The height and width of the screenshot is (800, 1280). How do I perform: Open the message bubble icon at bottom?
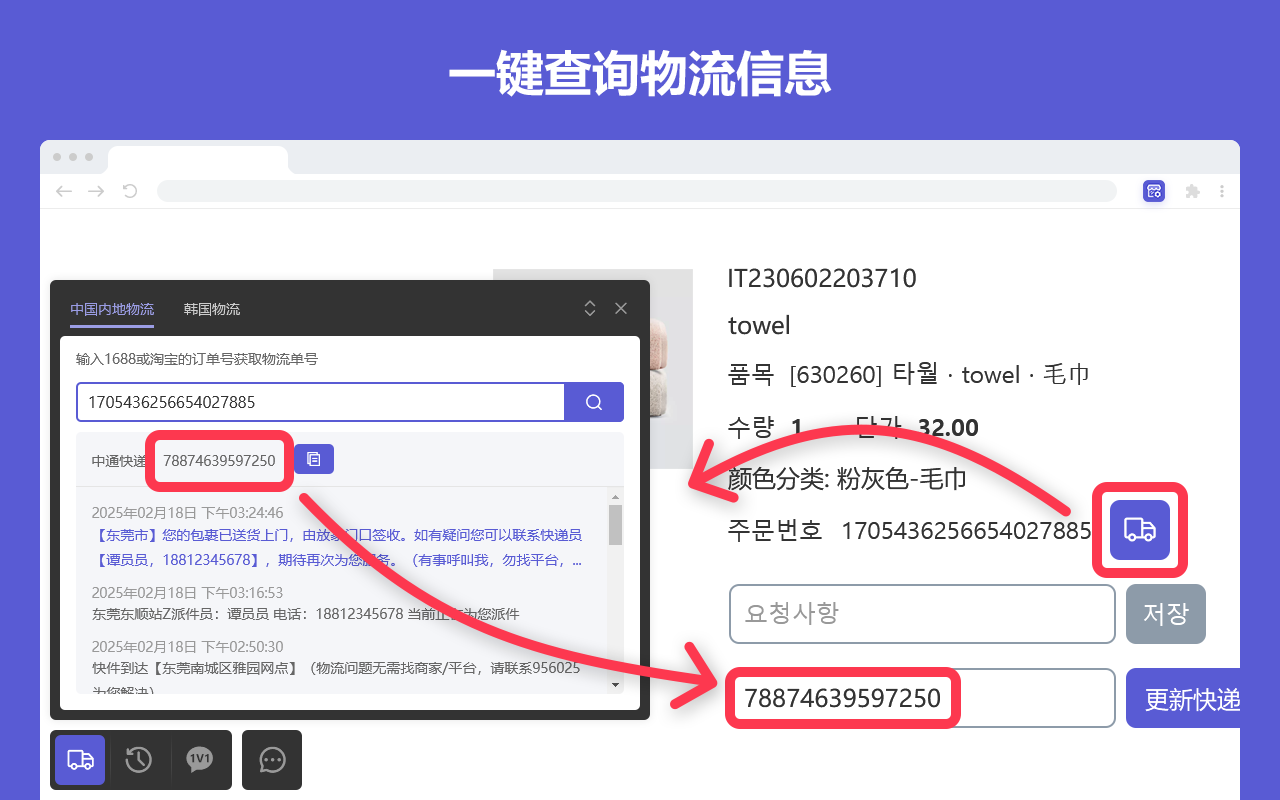(x=271, y=760)
